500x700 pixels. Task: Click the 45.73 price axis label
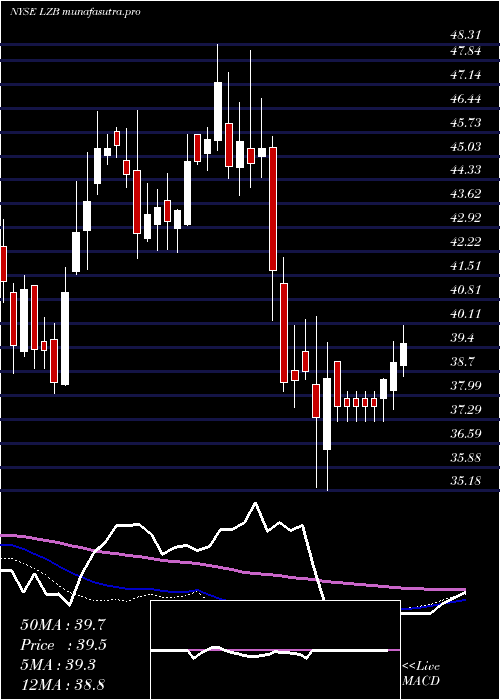pyautogui.click(x=466, y=123)
